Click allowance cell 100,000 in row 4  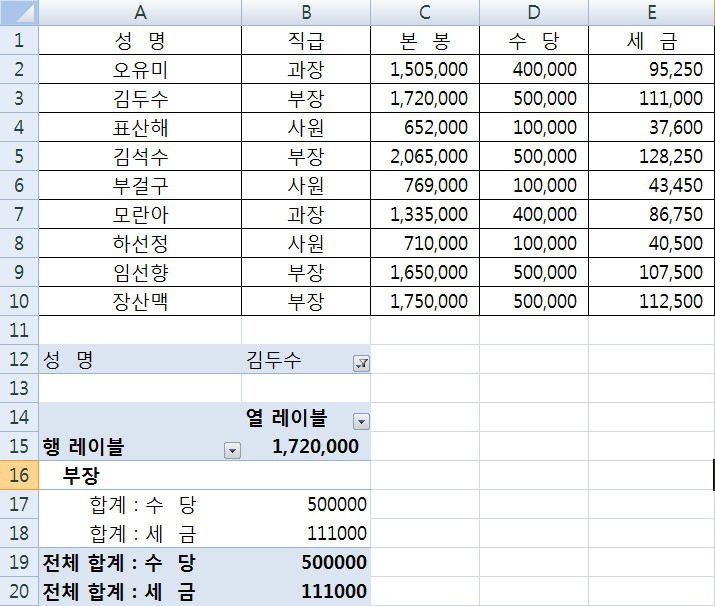[x=534, y=127]
